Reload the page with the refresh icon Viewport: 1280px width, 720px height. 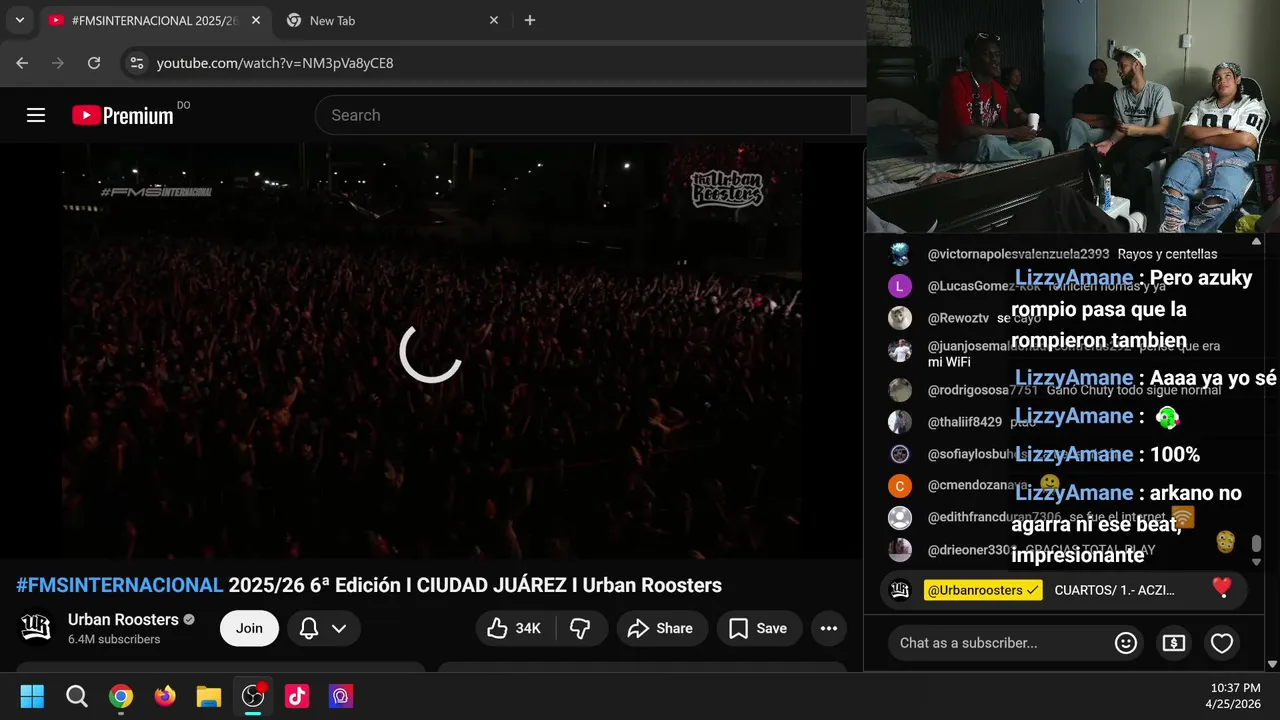[94, 63]
